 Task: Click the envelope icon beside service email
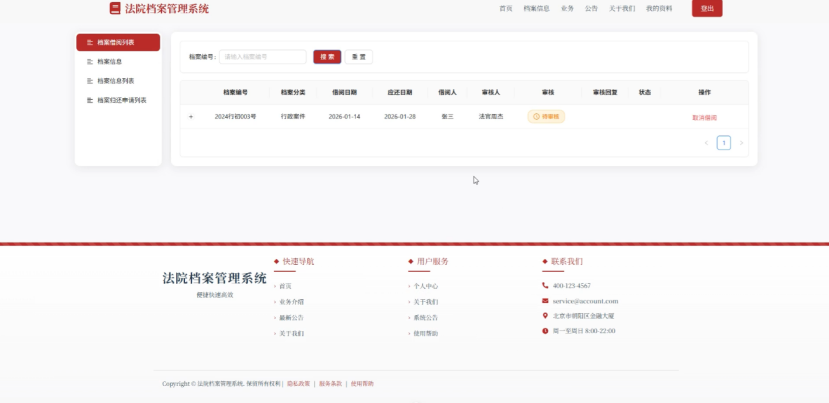545,300
